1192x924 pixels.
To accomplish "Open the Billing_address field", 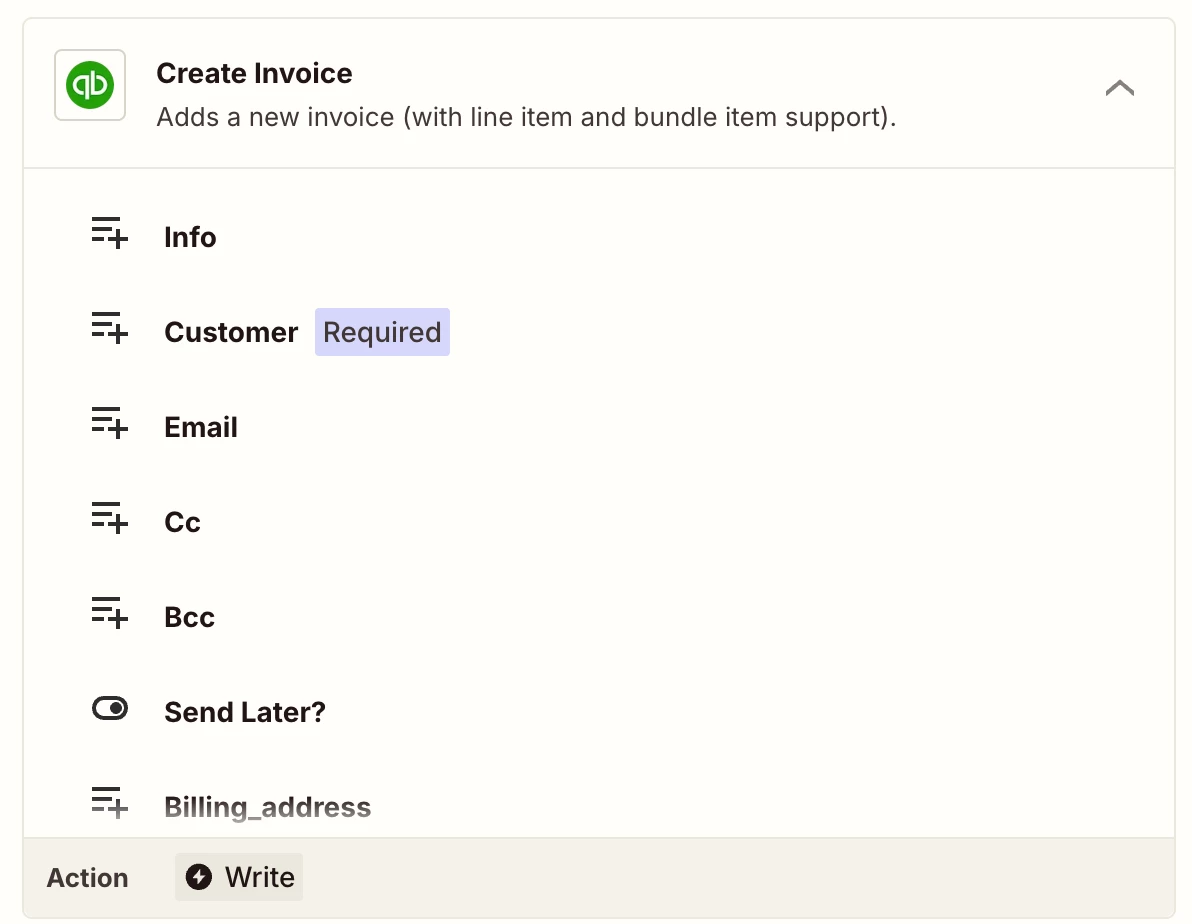I will [x=267, y=808].
